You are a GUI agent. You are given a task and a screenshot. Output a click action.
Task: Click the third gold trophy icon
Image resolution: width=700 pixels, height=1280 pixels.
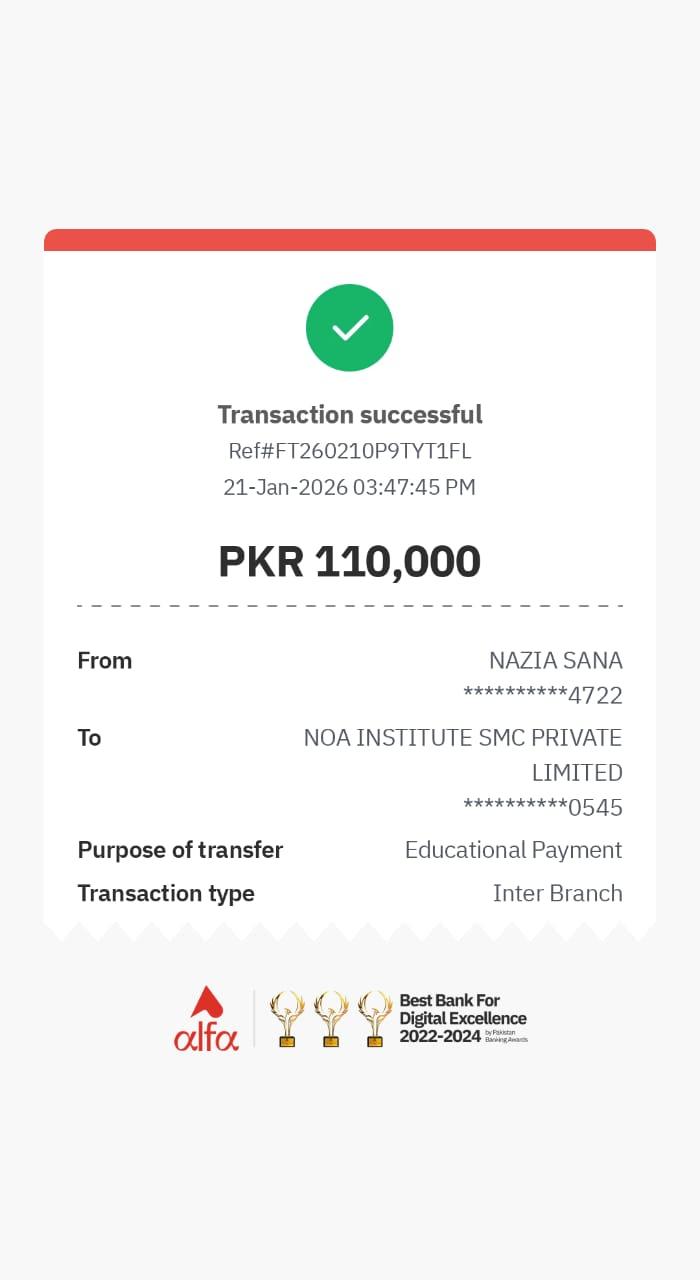pos(375,1019)
